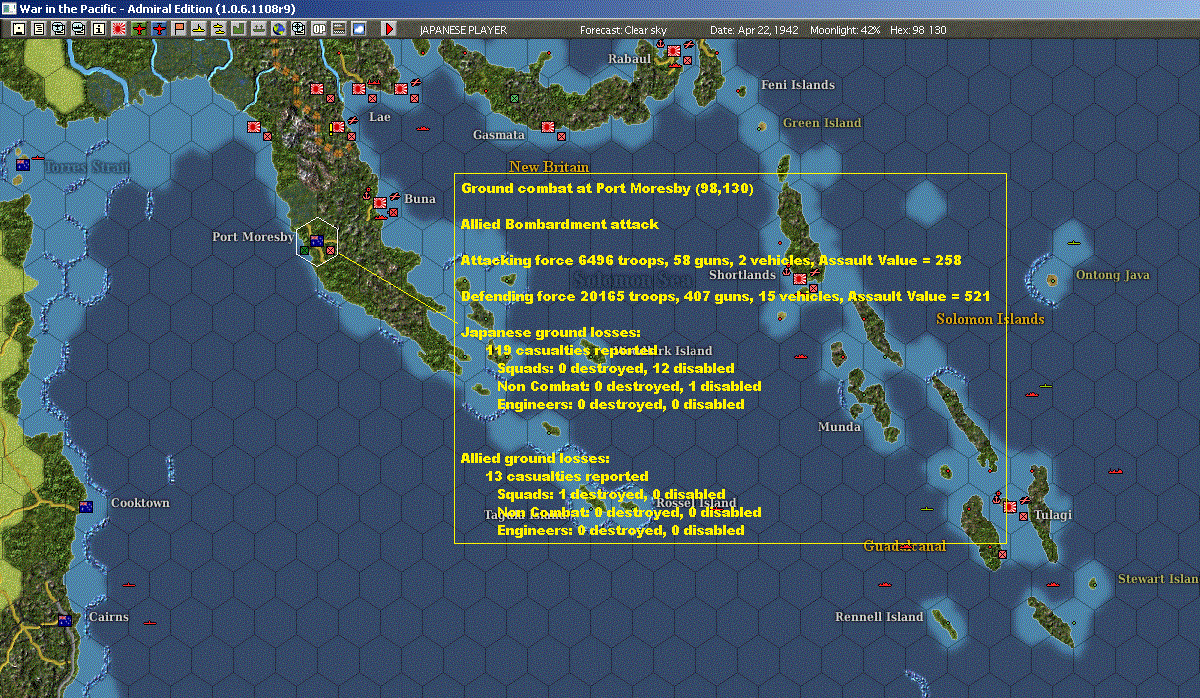Click the airfield plane symbol at Buna
This screenshot has width=1200, height=698.
395,196
